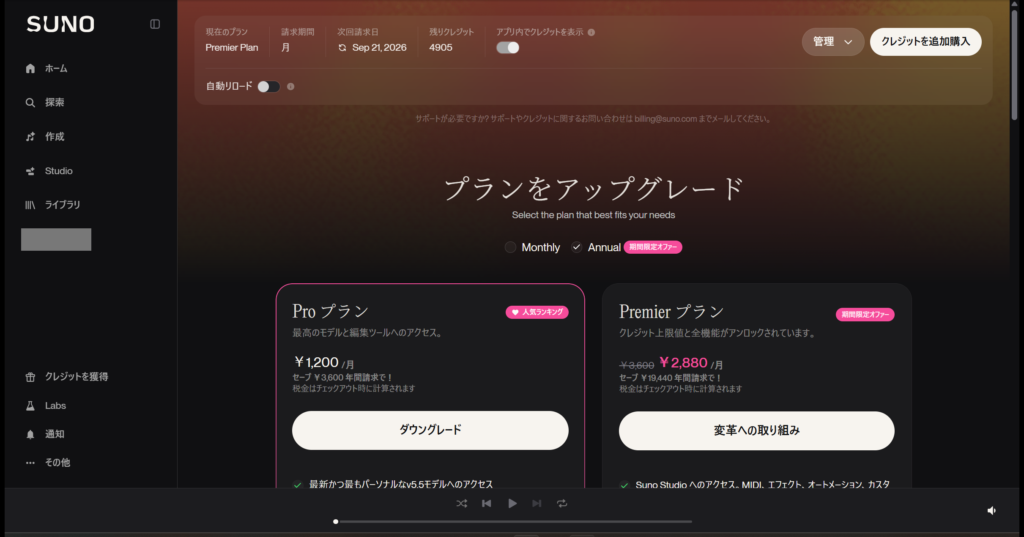Click the 4905 remaining credits value
This screenshot has height=537, width=1024.
(441, 48)
